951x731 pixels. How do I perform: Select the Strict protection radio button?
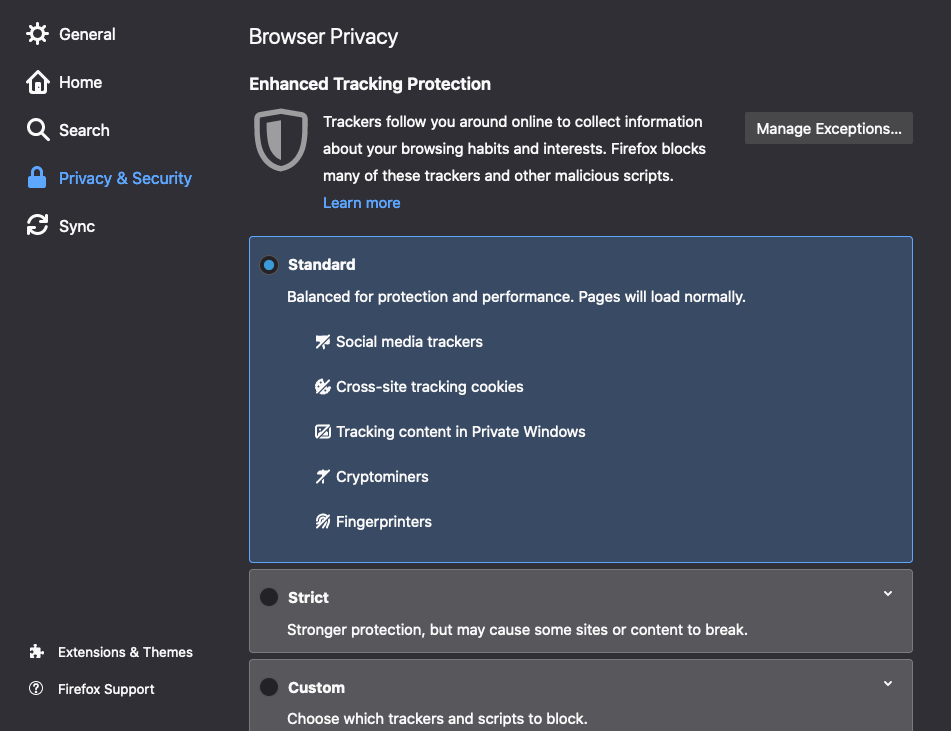[x=269, y=597]
